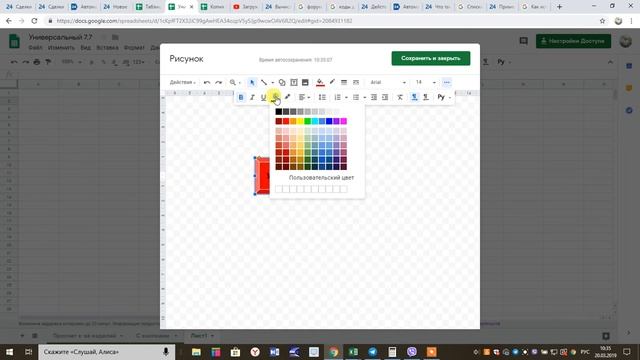Open File Explorer from the taskbar

click(196, 351)
